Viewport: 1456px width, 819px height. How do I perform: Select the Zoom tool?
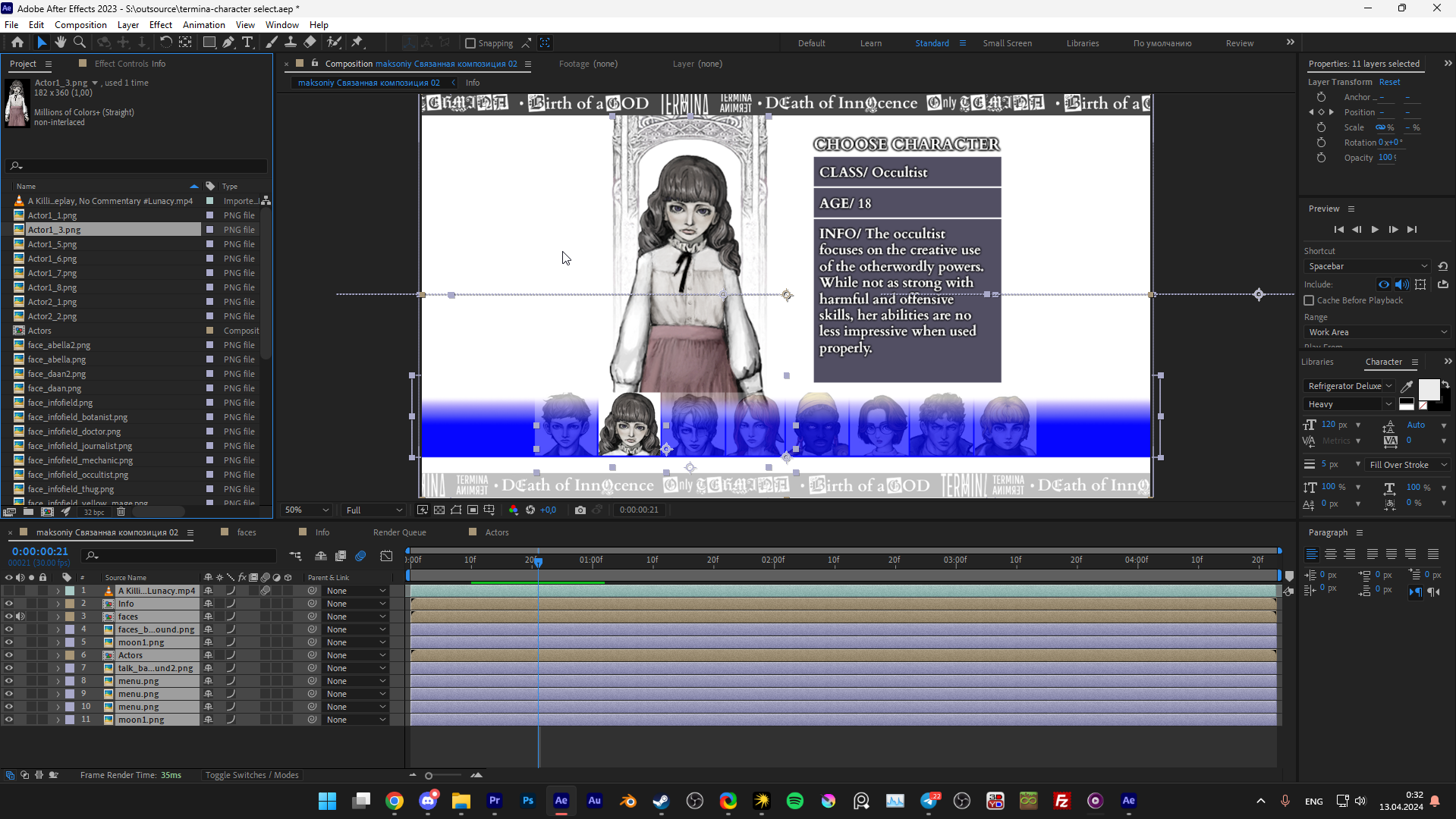coord(80,42)
